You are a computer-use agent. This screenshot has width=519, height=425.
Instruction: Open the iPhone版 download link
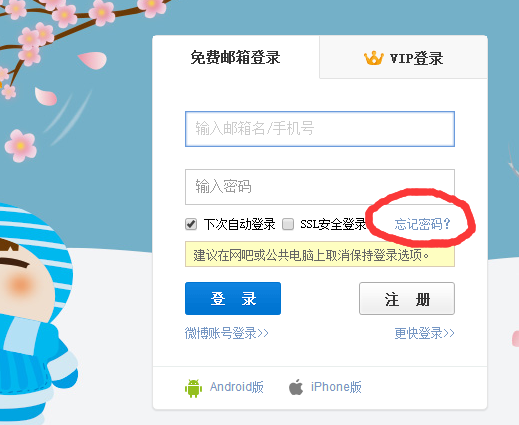click(336, 387)
